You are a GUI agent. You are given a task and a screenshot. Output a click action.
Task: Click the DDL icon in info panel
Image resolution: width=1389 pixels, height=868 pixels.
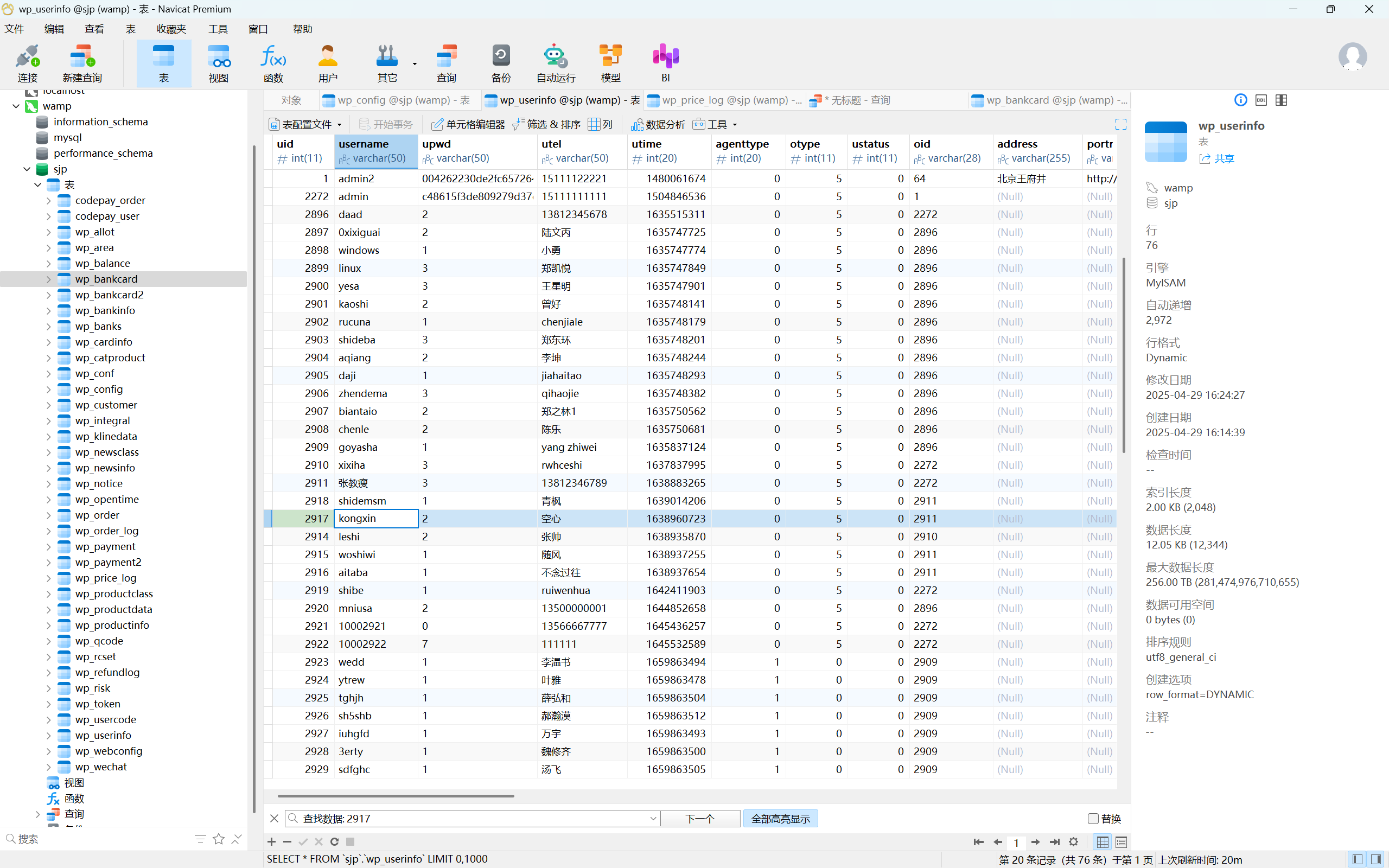coord(1261,100)
